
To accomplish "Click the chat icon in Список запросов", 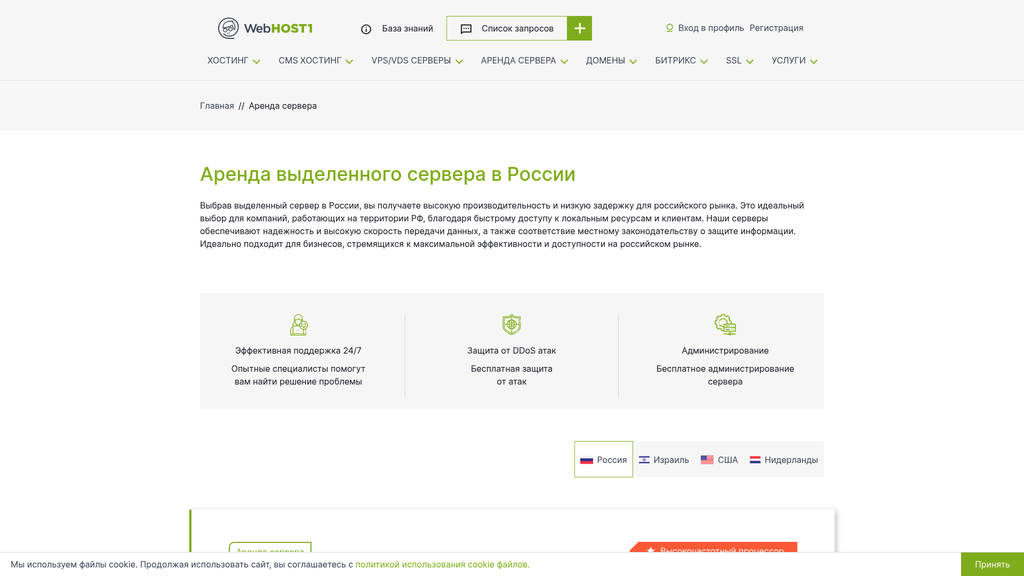I will 464,28.
